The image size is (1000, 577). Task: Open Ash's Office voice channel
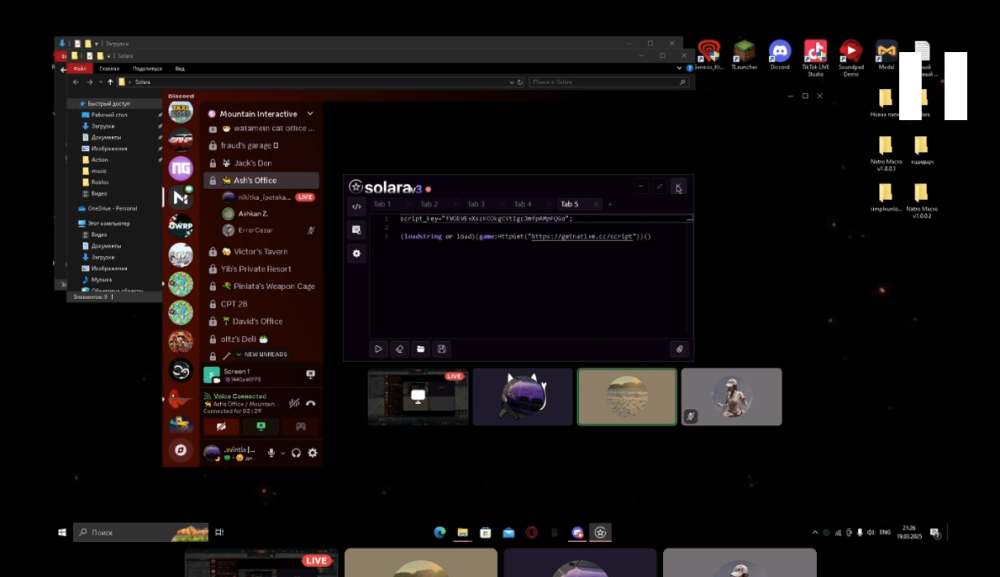point(261,180)
